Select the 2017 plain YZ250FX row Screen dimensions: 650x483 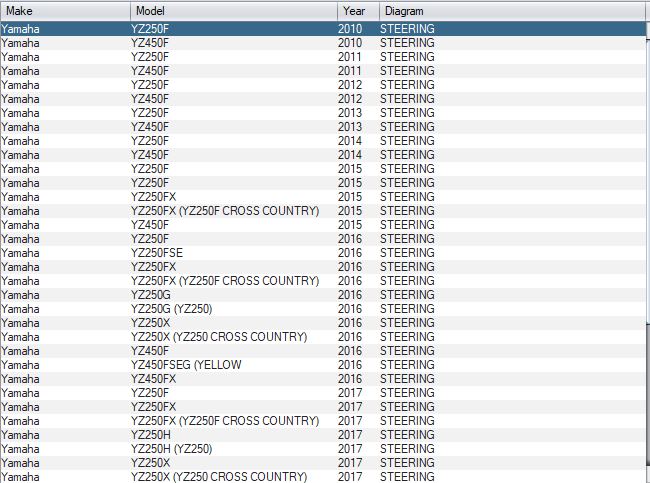[x=323, y=407]
